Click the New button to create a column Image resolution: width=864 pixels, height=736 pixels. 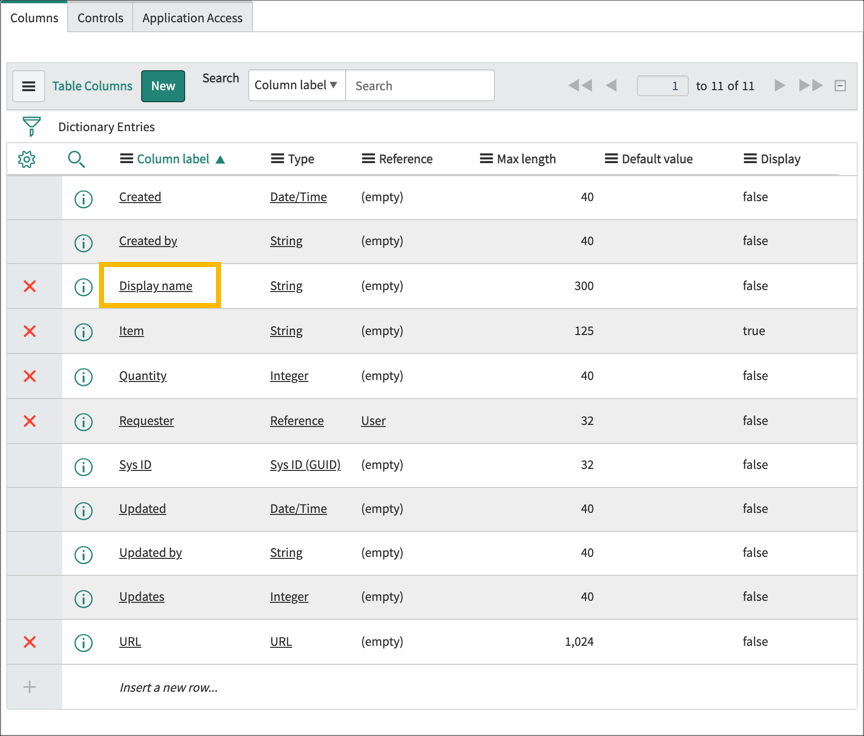[x=162, y=86]
